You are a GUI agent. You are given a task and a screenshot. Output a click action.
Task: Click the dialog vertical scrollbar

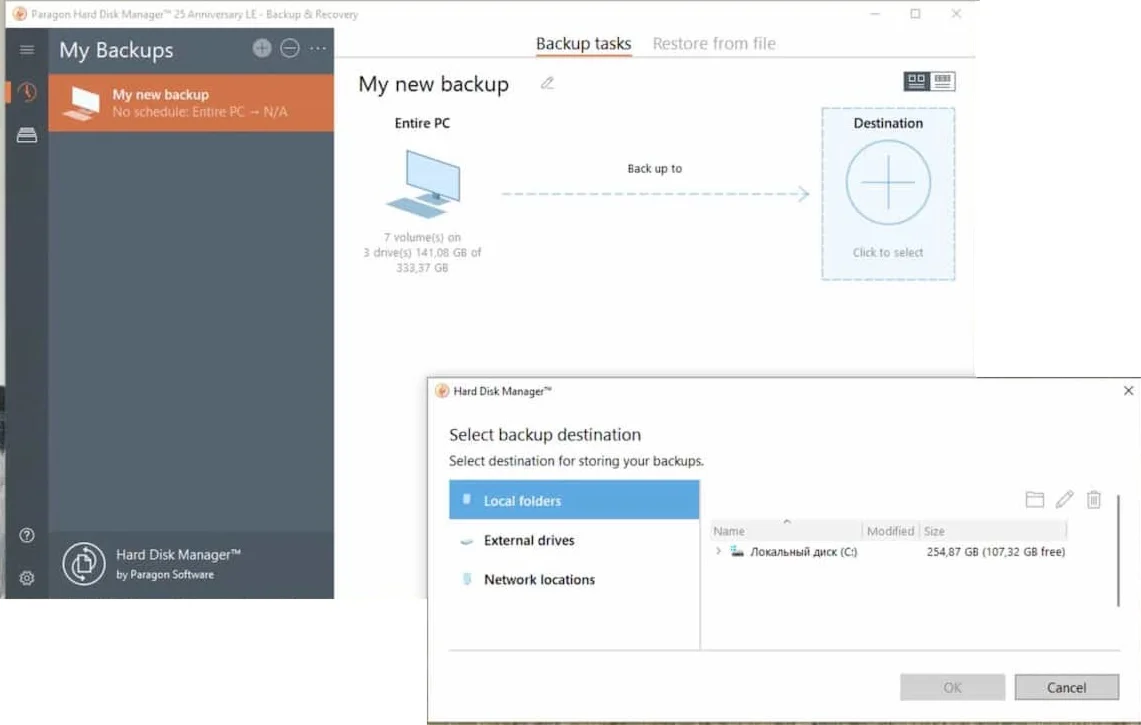tap(1118, 550)
